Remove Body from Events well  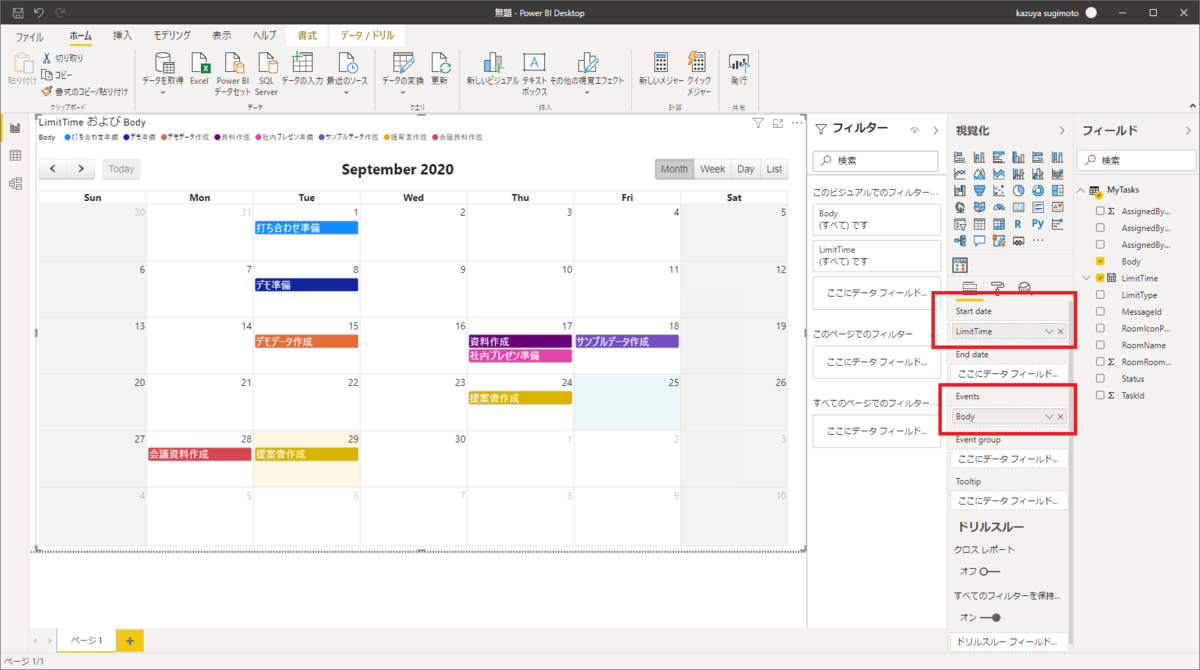click(1060, 416)
